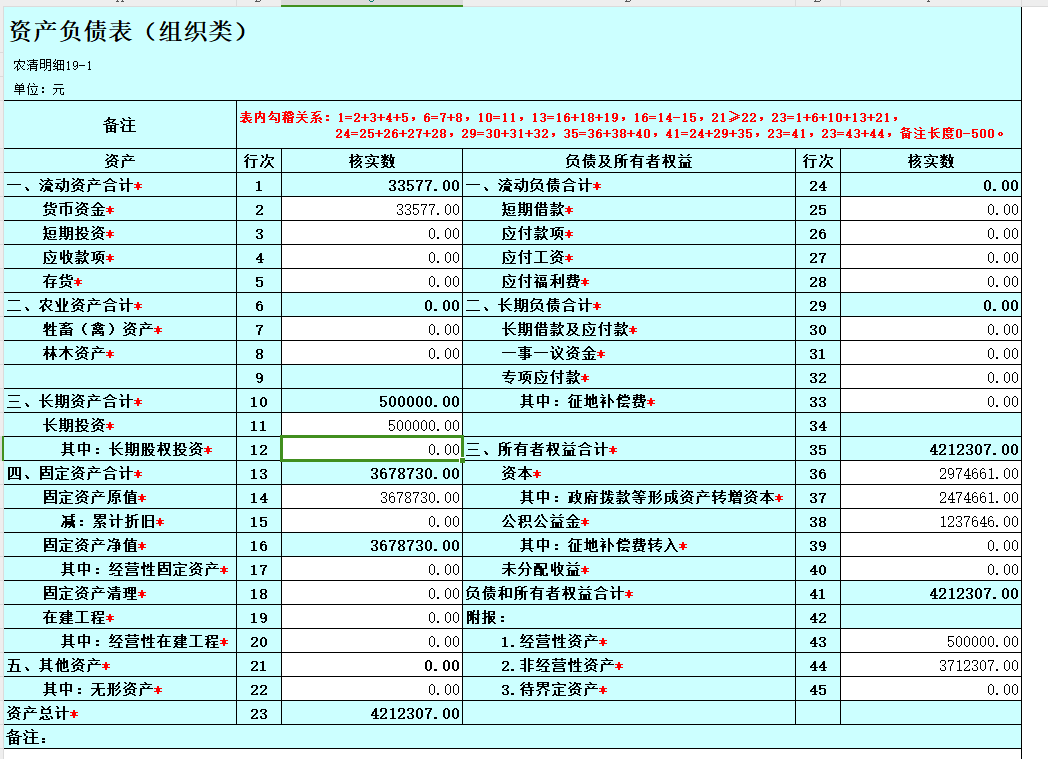Select the '未分配收益' cell

pos(629,570)
